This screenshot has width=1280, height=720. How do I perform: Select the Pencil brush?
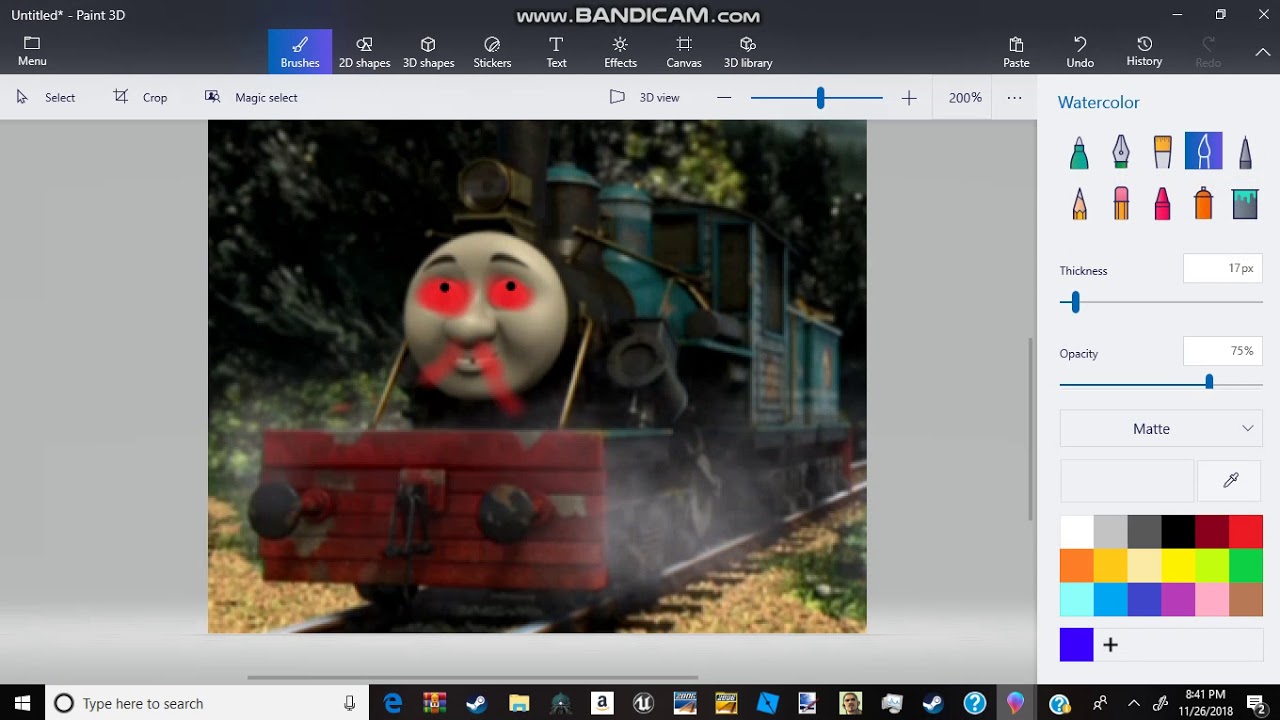pos(1079,203)
